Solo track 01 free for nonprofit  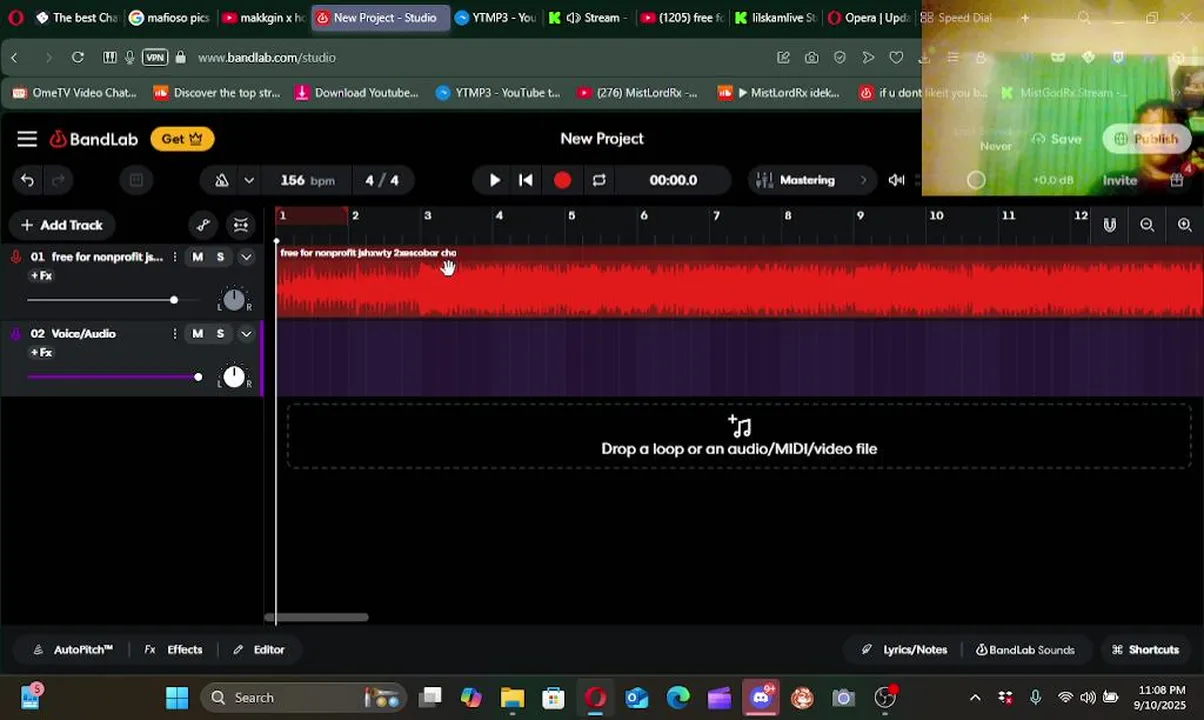point(220,257)
